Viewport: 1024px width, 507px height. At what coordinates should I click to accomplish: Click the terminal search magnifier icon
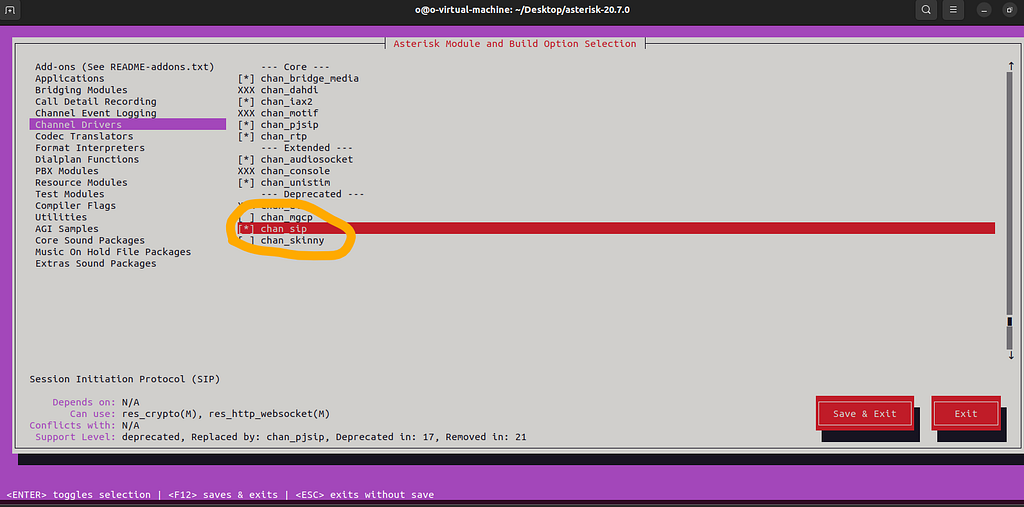[x=926, y=10]
